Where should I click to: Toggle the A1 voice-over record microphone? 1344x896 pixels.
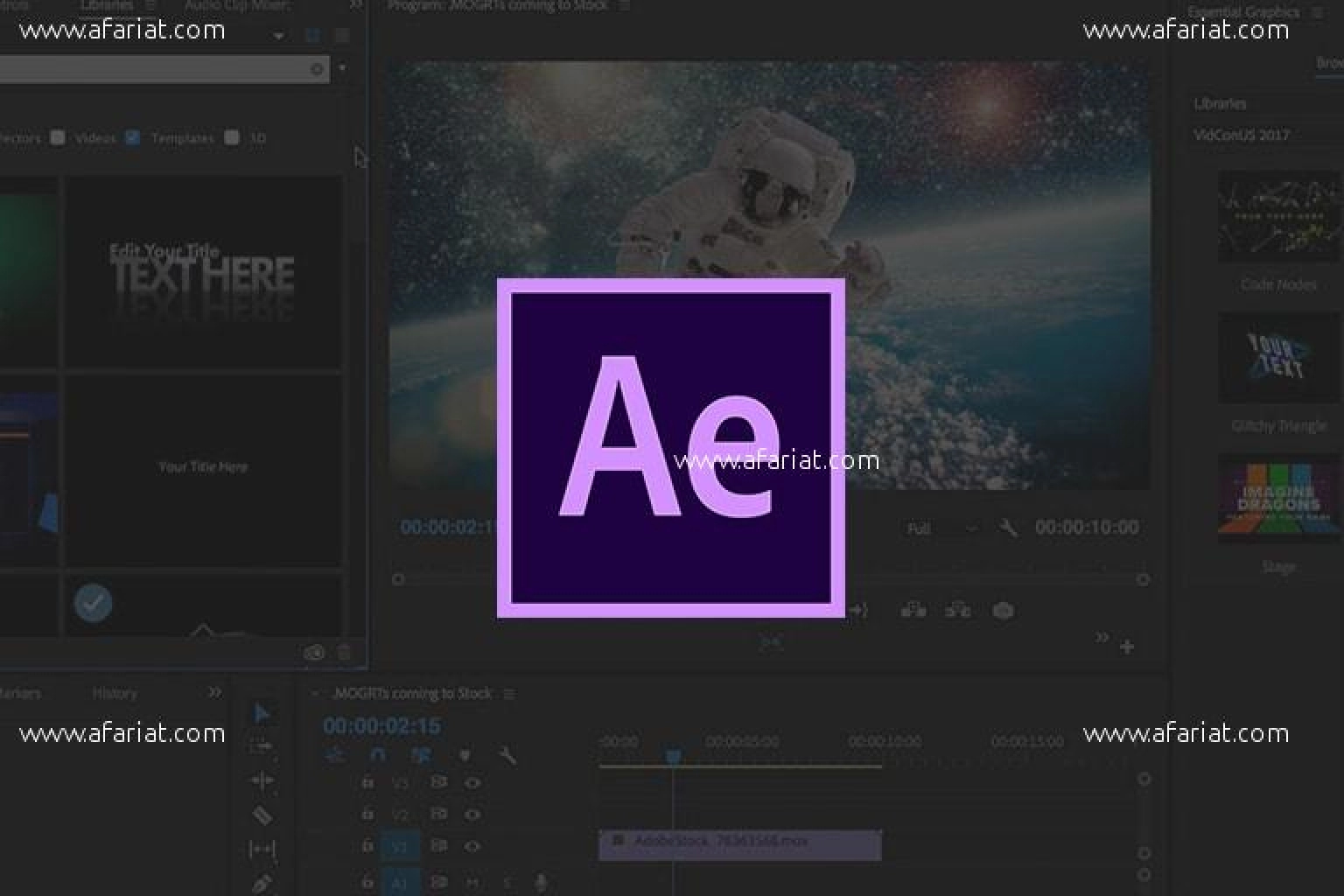[x=541, y=883]
